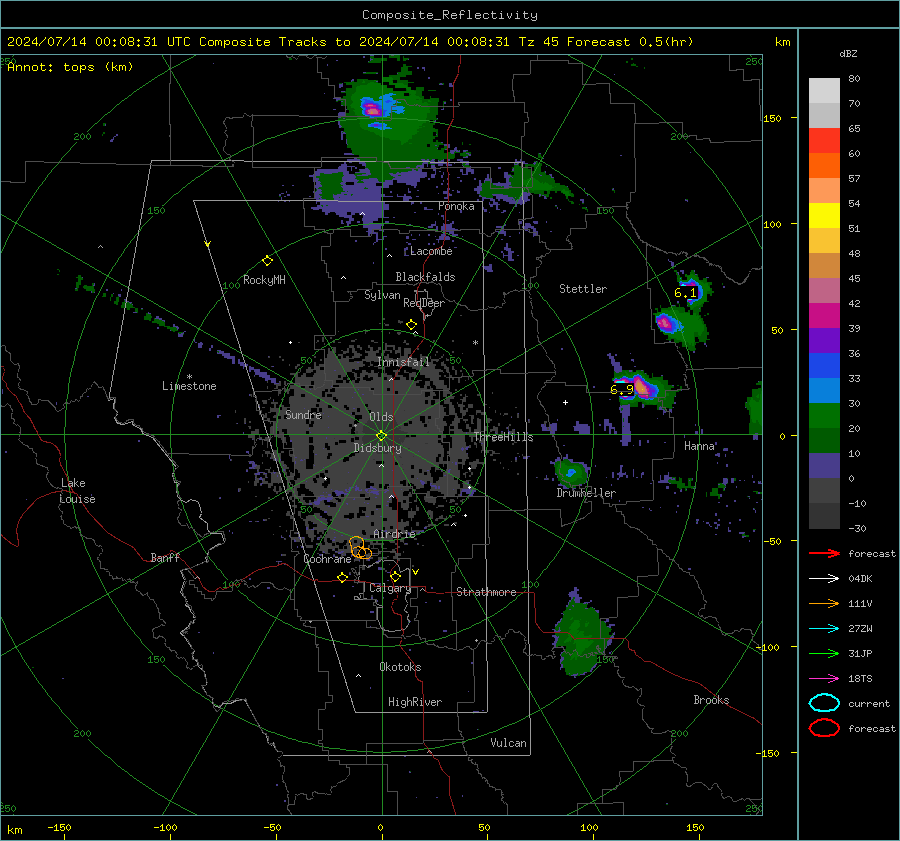Click the Hanna town label

699,446
